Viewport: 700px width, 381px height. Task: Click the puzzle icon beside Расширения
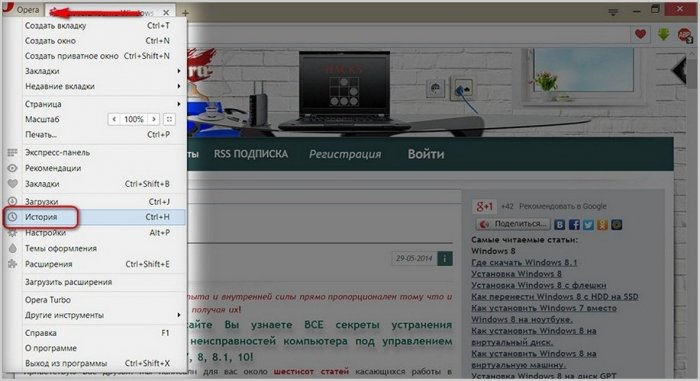[12, 264]
